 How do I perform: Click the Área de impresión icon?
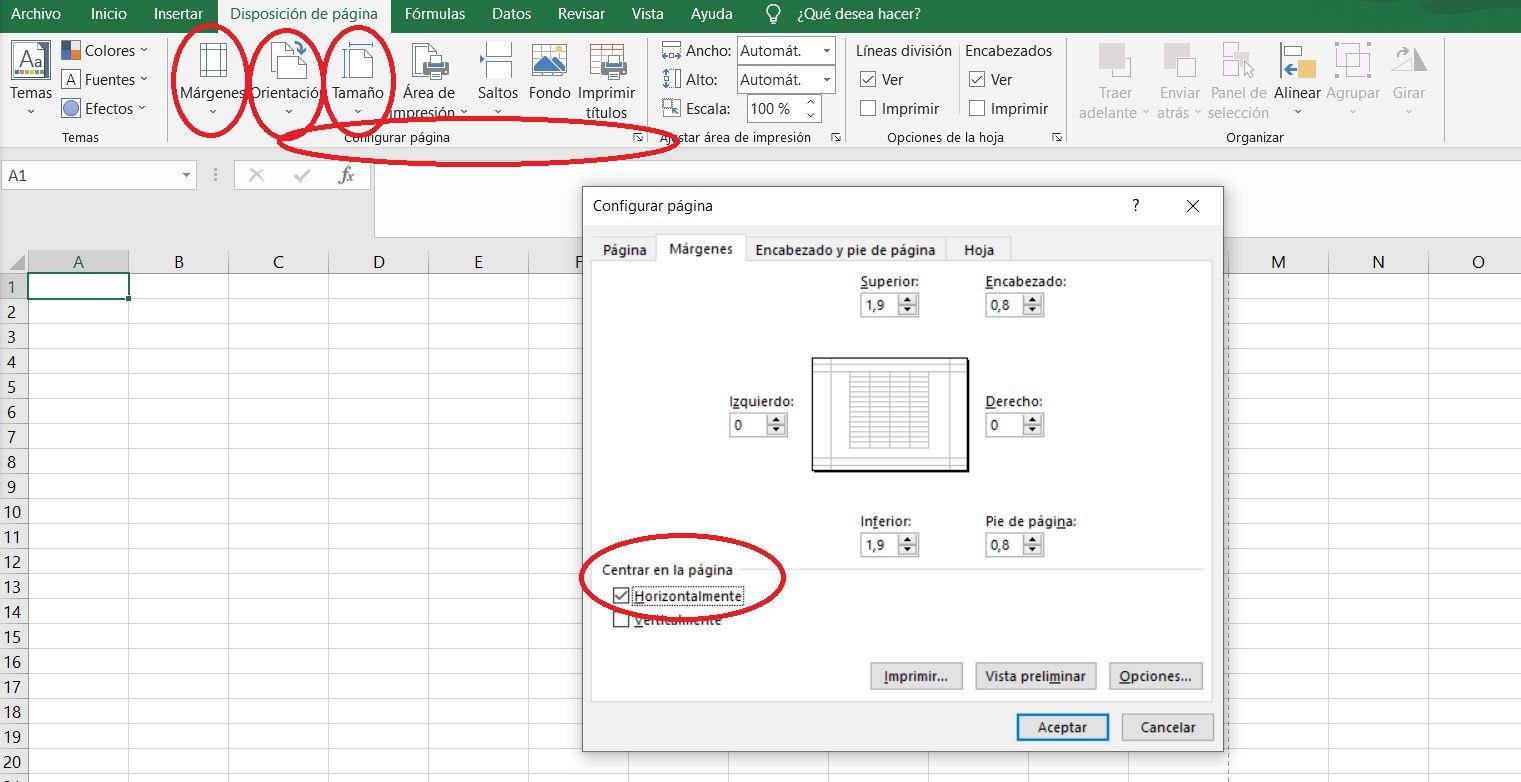click(429, 62)
